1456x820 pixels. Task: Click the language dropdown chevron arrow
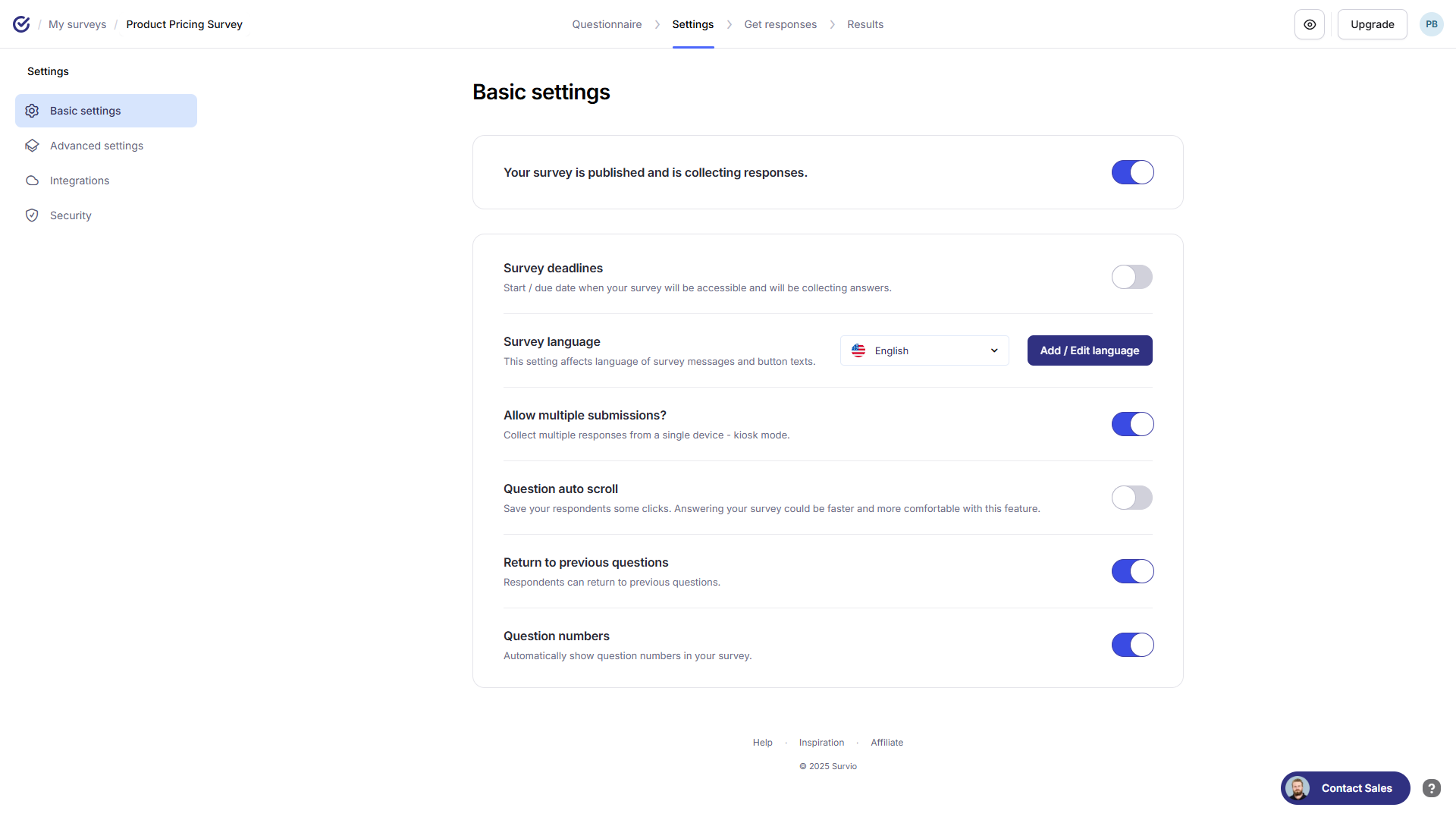pos(993,350)
